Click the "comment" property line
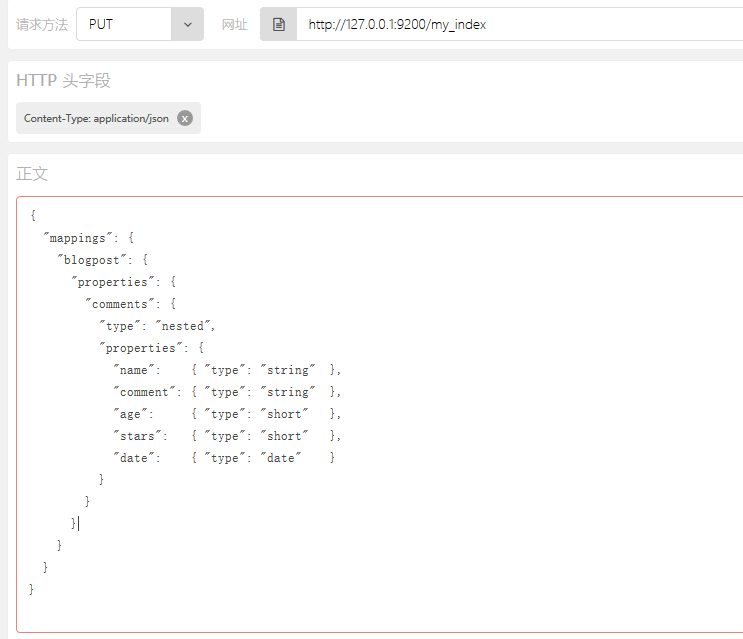Image resolution: width=743 pixels, height=639 pixels. 227,392
